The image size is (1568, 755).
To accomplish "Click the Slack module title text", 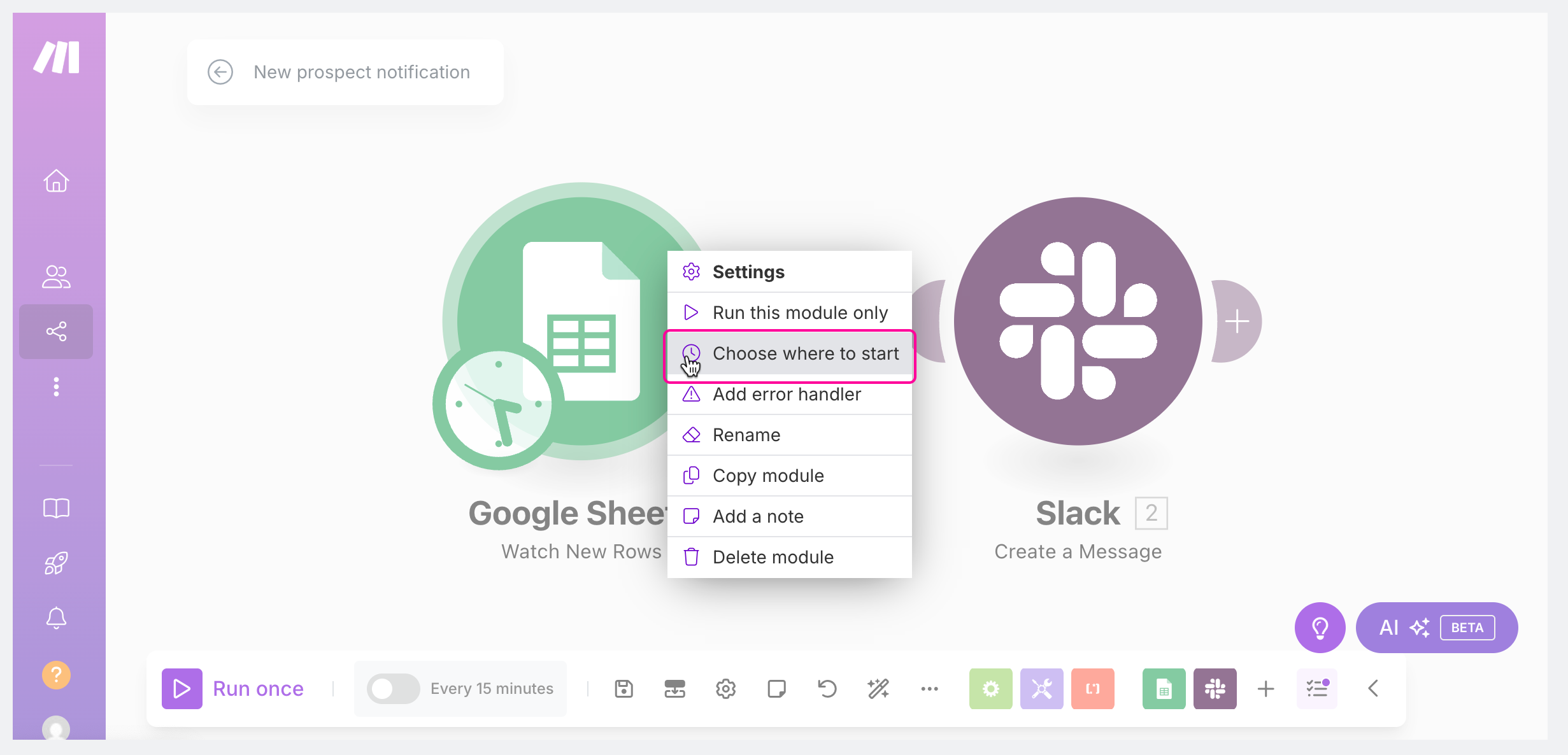I will click(x=1078, y=513).
